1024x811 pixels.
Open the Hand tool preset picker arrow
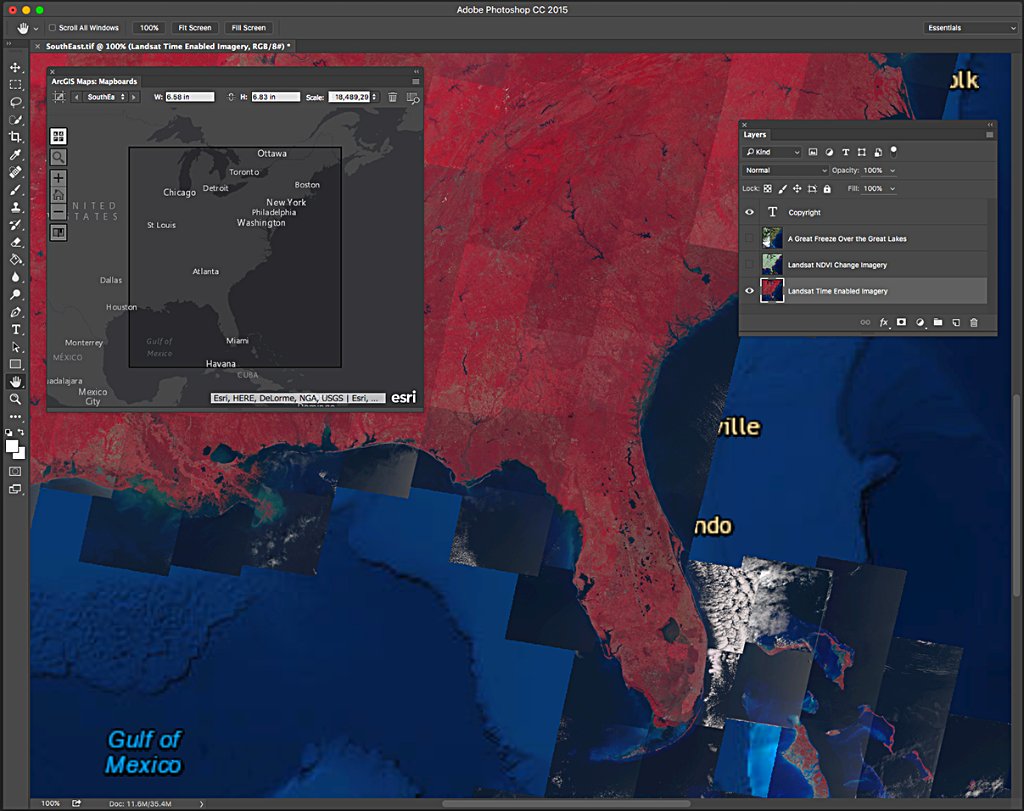(35, 29)
